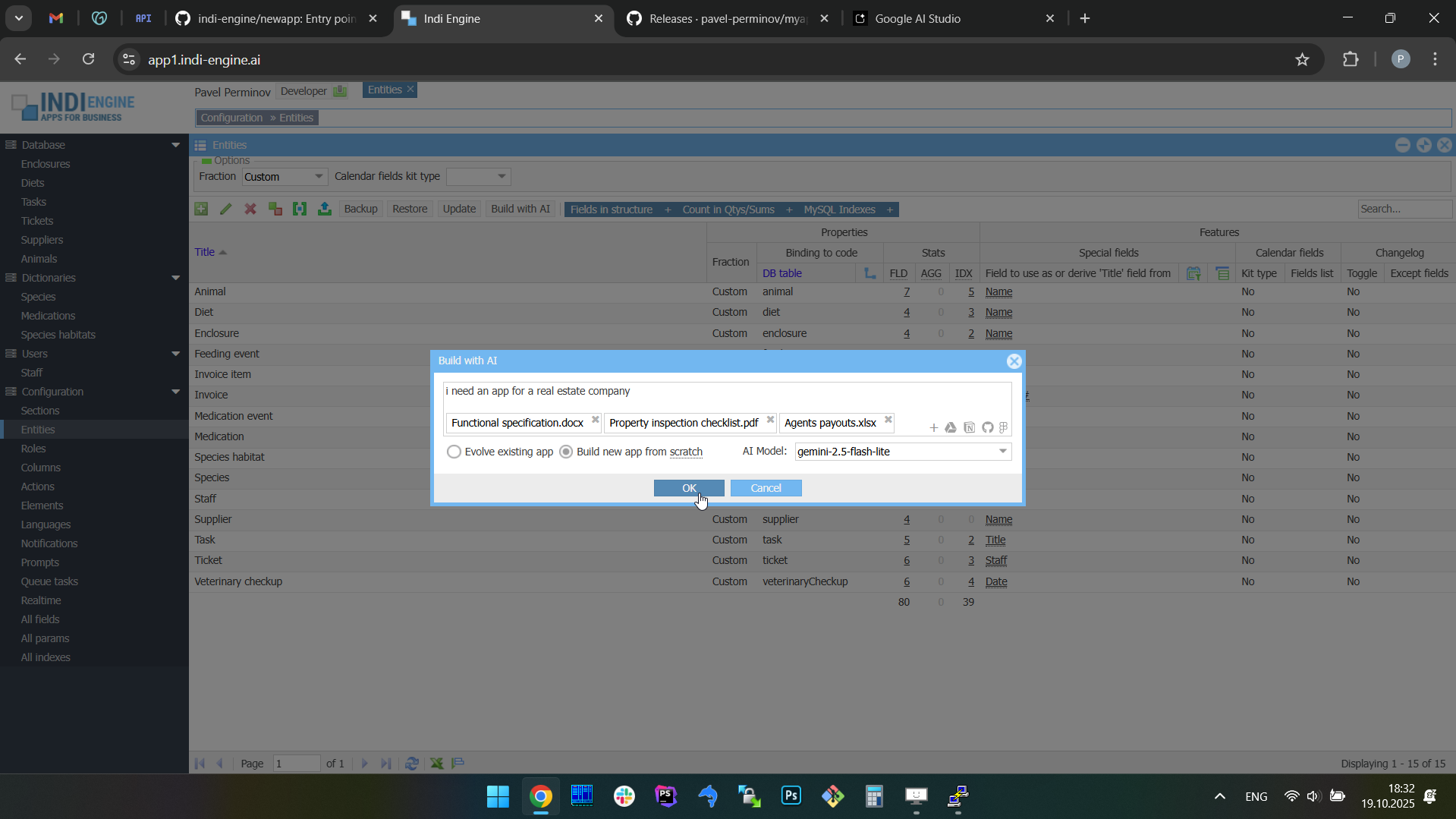Open Photoshop from the Windows taskbar
Screen dimensions: 1456x819
(791, 796)
